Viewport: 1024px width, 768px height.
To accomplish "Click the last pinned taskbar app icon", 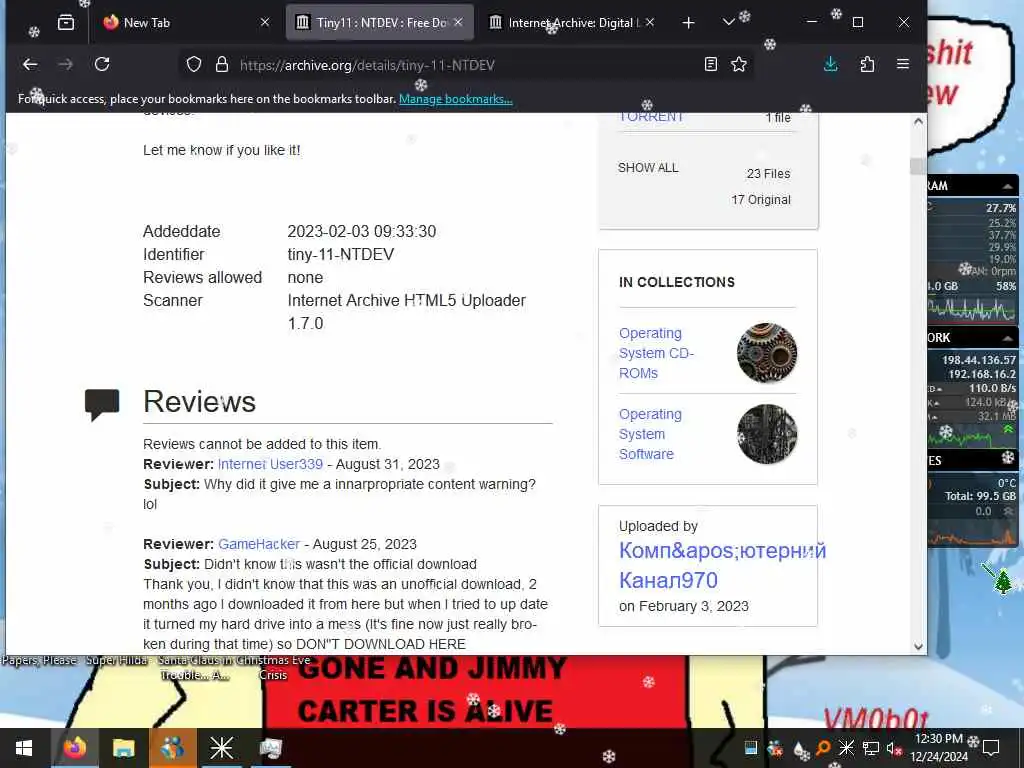I will (x=270, y=748).
